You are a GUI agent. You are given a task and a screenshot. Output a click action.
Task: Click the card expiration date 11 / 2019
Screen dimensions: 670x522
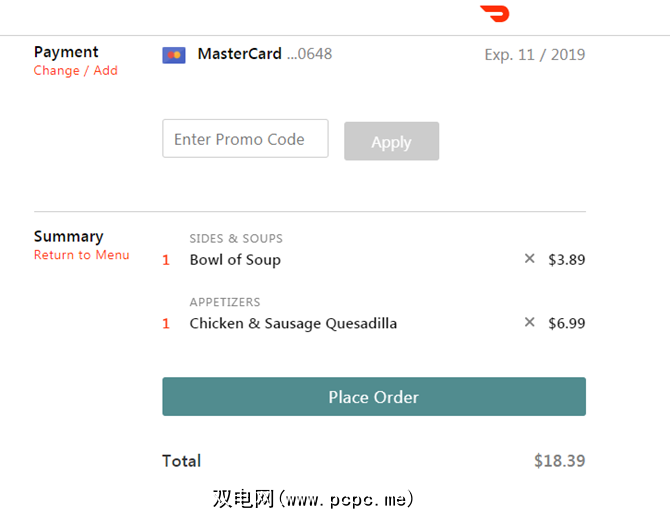pos(535,55)
